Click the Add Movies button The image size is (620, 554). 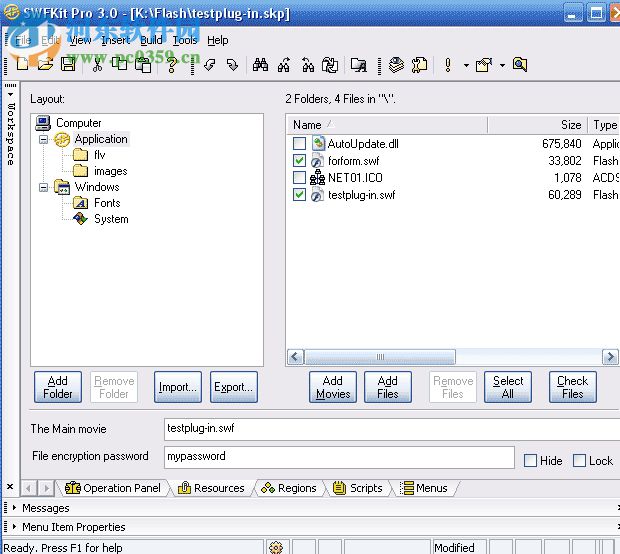tap(333, 387)
